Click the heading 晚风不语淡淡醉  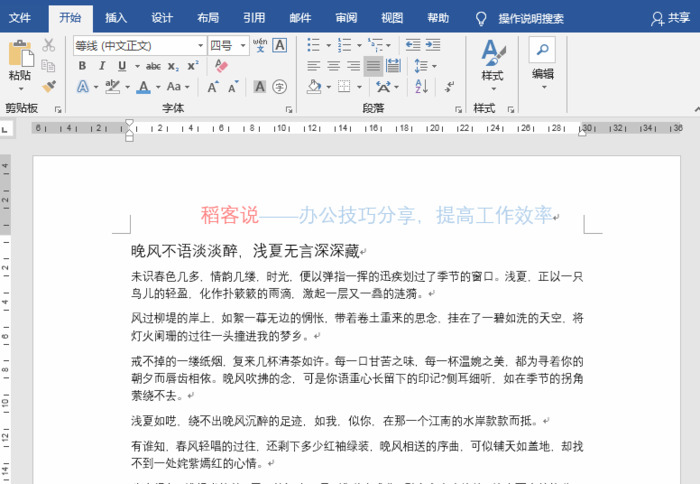pos(184,251)
